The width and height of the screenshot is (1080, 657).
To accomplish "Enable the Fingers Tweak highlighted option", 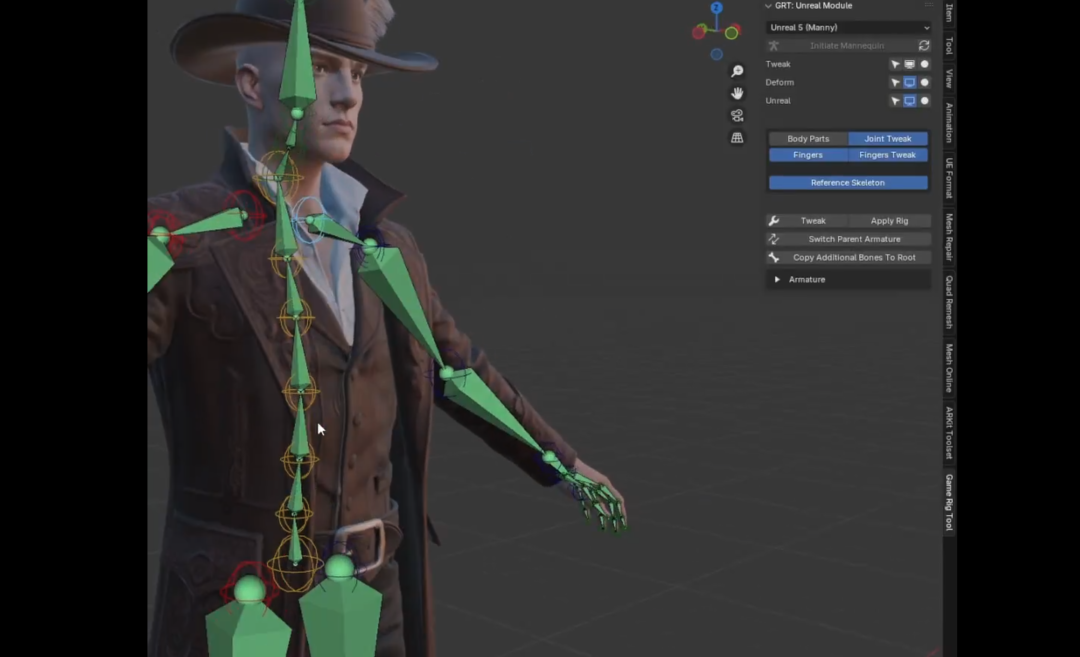I will point(888,155).
